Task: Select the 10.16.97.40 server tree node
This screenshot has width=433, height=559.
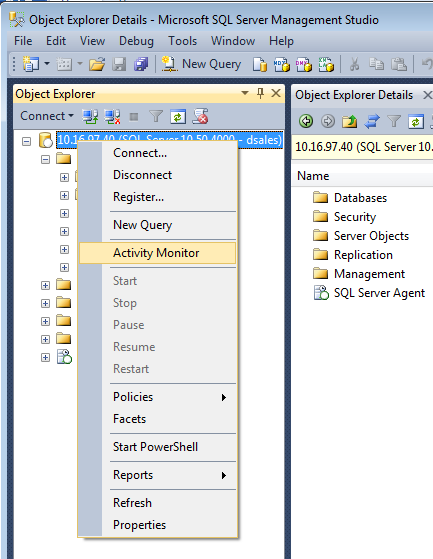Action: pyautogui.click(x=170, y=139)
